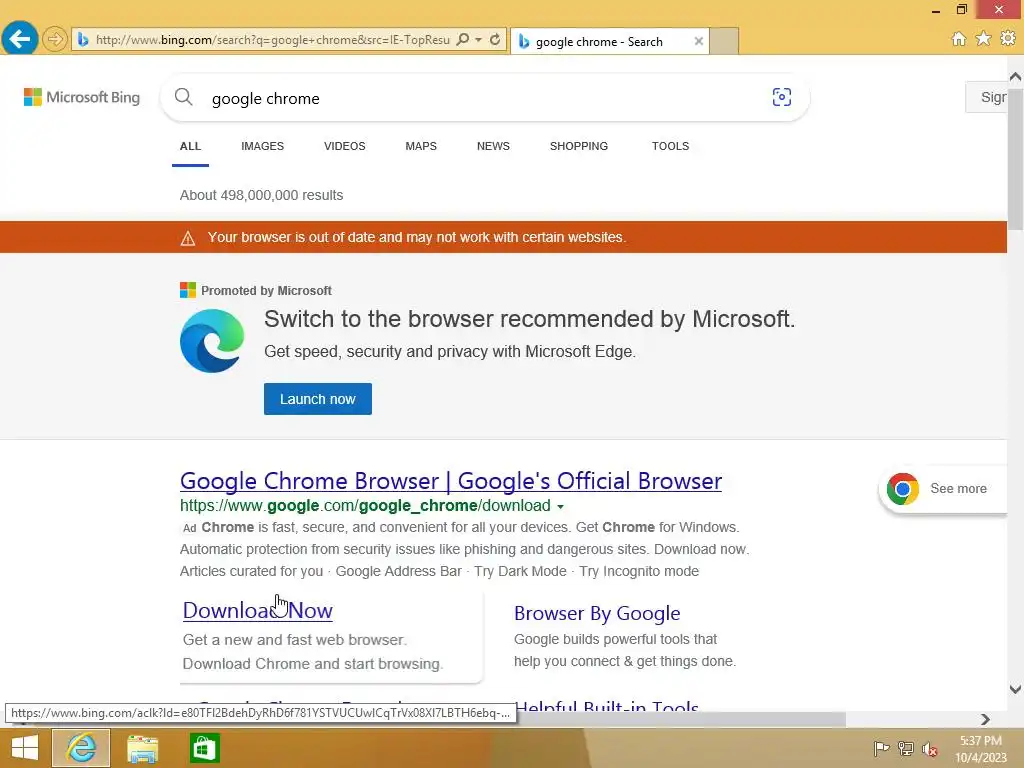Open Google Chrome Browser official result link

(x=451, y=481)
